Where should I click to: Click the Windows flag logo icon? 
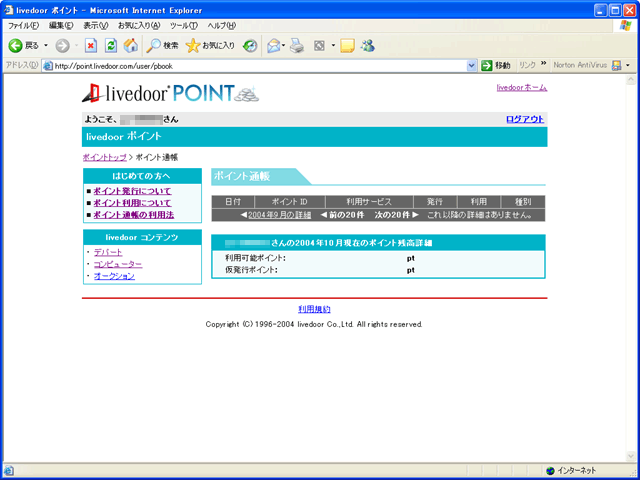(625, 26)
